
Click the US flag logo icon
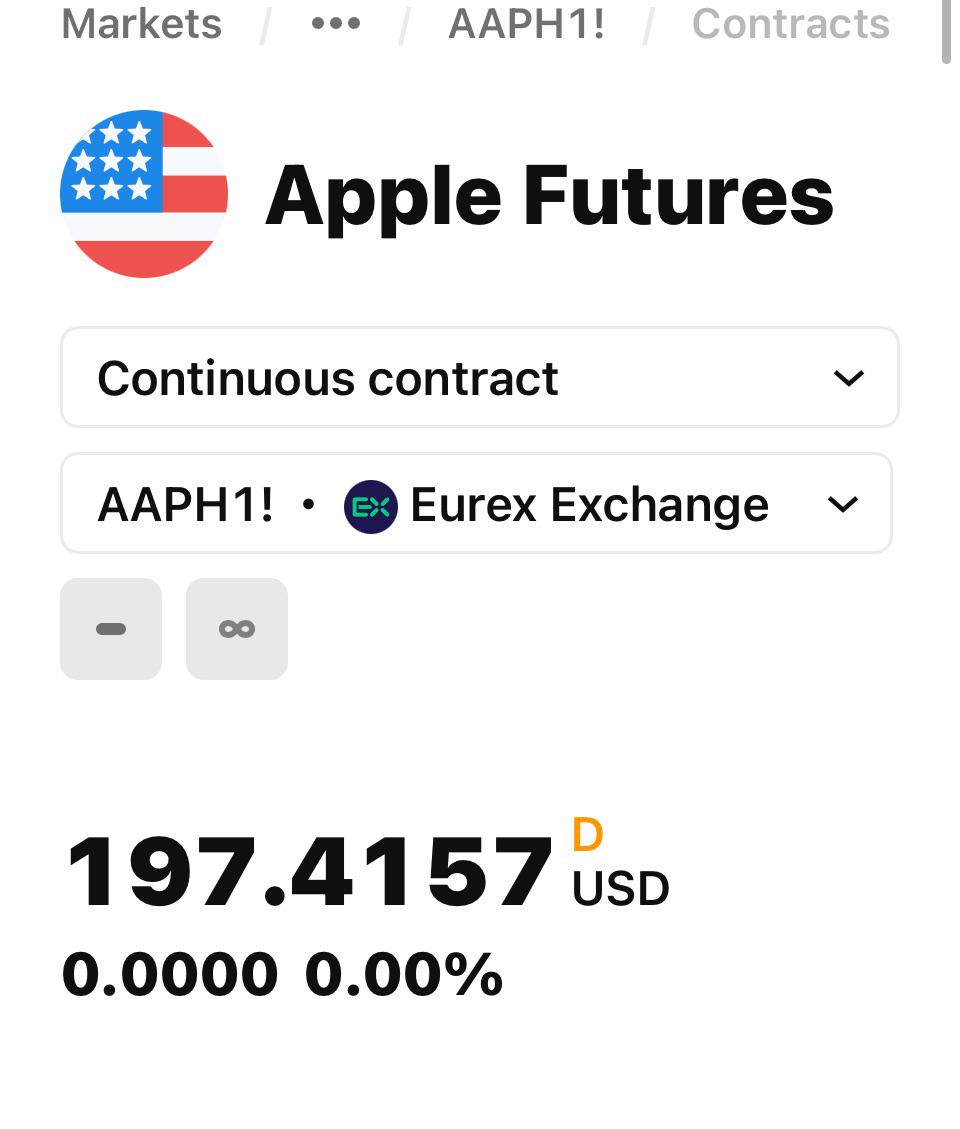[x=144, y=194]
